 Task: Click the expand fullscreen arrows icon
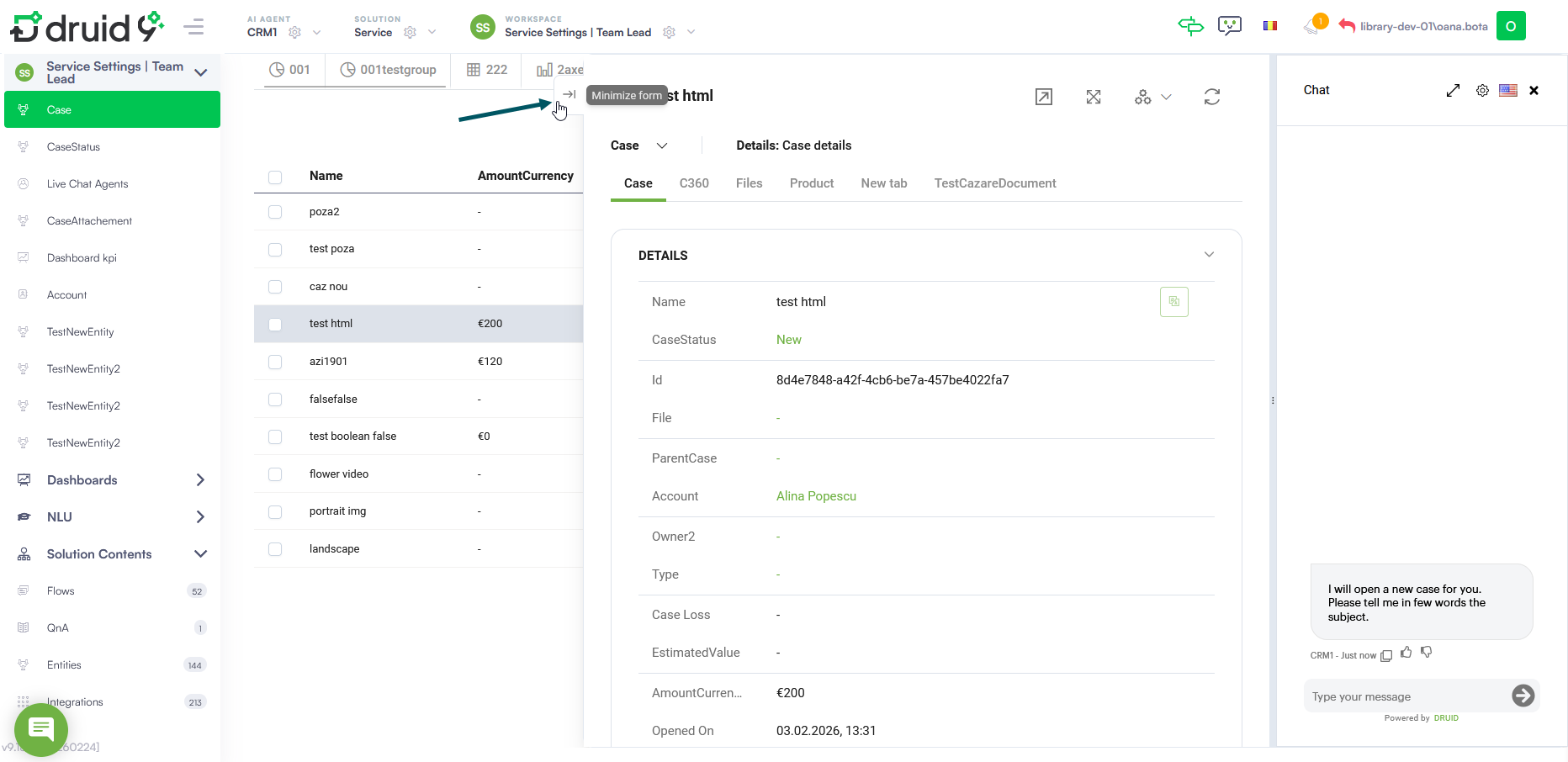(1093, 97)
